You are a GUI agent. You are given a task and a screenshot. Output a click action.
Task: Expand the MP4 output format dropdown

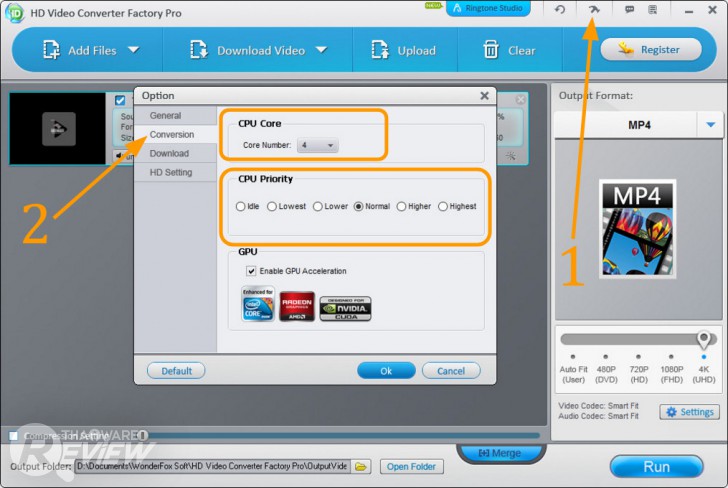pos(710,125)
